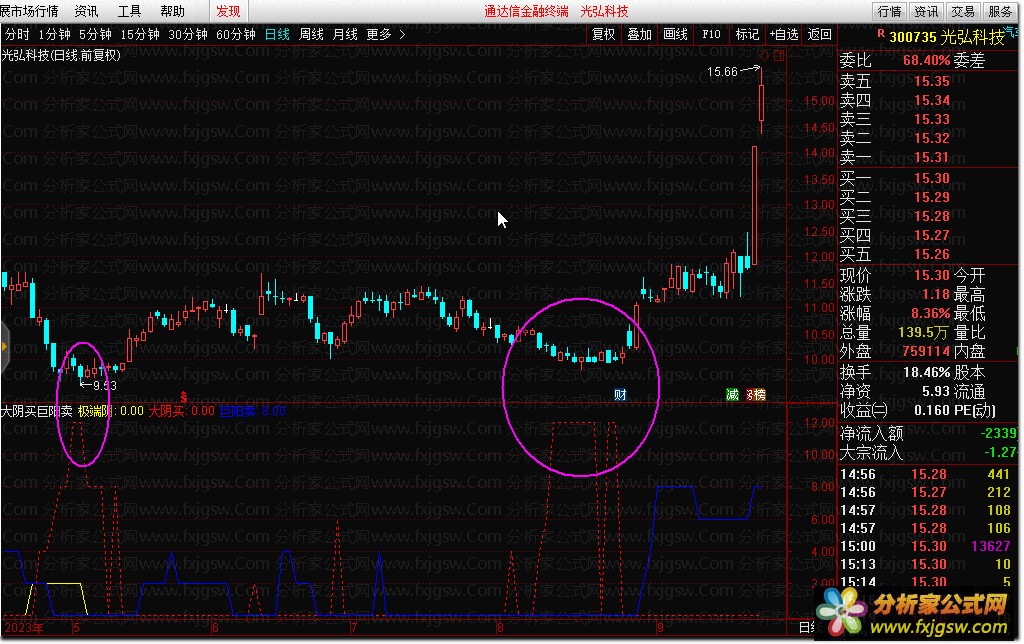Click the 行情 button at top right
This screenshot has height=644, width=1024.
889,11
